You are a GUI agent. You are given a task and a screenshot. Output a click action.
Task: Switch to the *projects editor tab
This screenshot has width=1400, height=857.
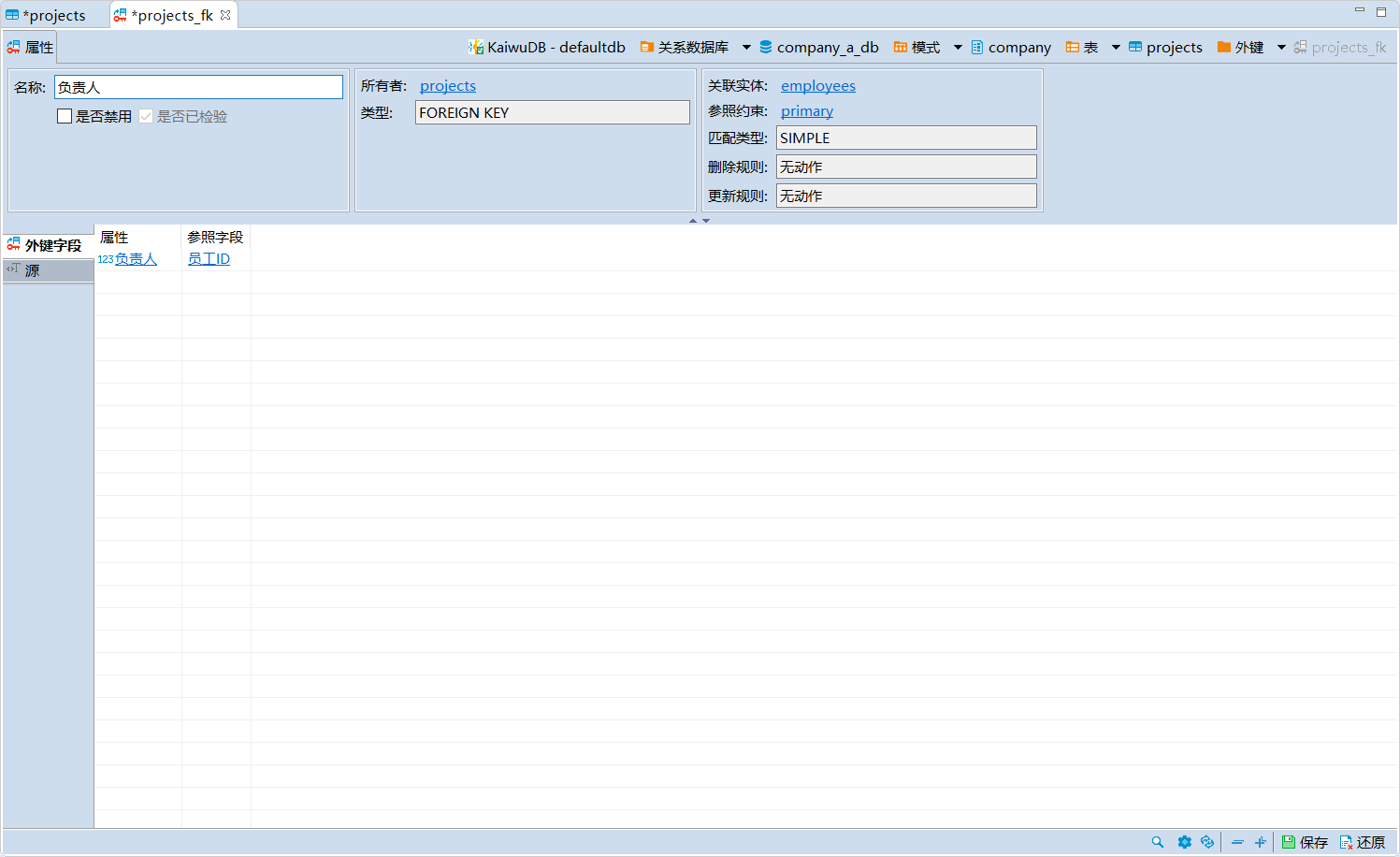53,15
